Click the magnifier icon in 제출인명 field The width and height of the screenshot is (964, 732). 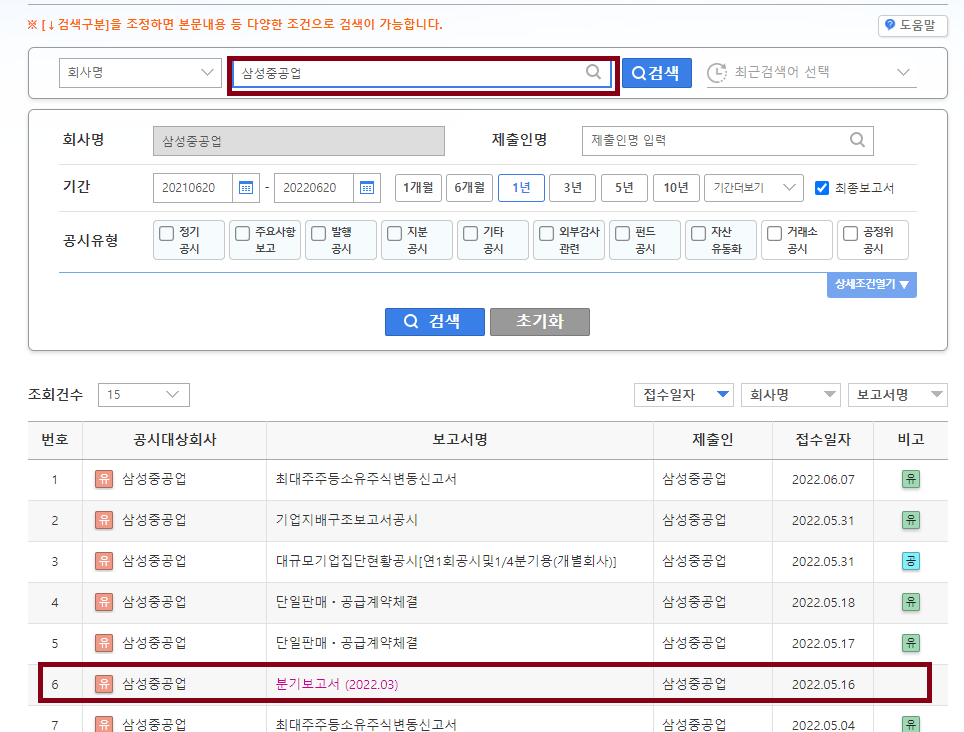(857, 140)
